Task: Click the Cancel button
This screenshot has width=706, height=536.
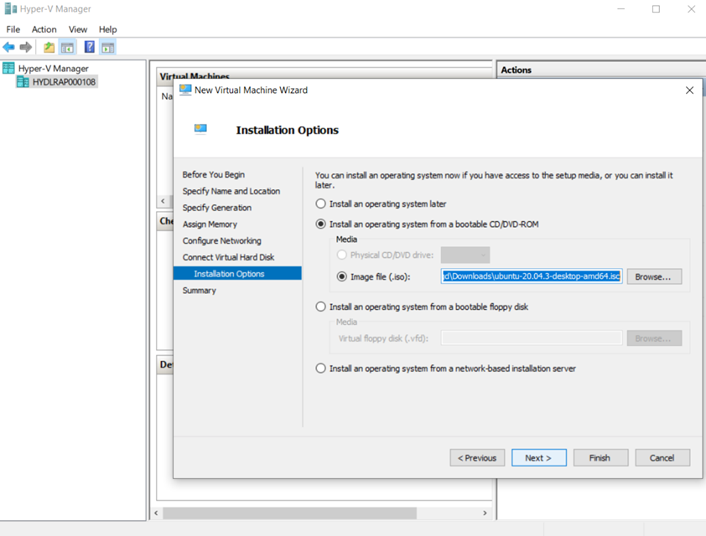Action: coord(662,458)
